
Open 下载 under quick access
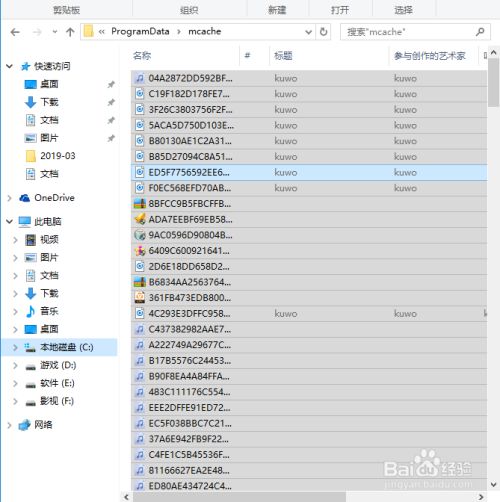[x=49, y=102]
